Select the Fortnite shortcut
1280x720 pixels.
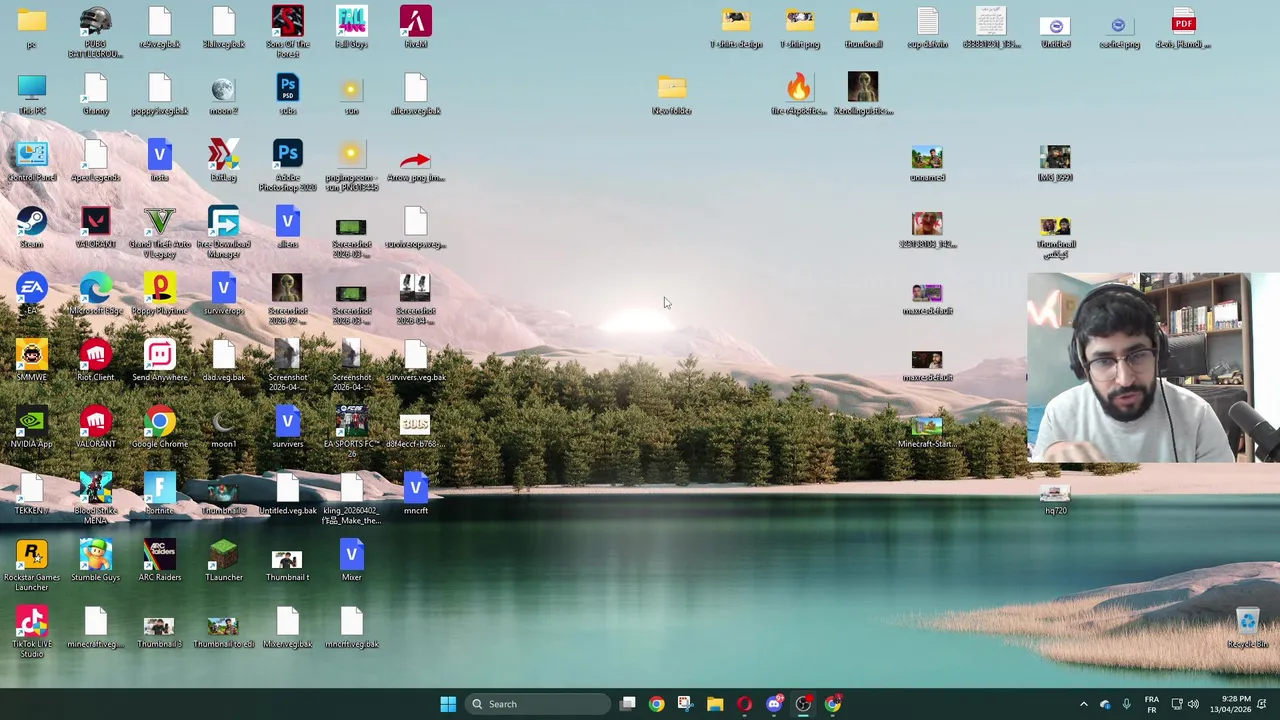point(159,494)
